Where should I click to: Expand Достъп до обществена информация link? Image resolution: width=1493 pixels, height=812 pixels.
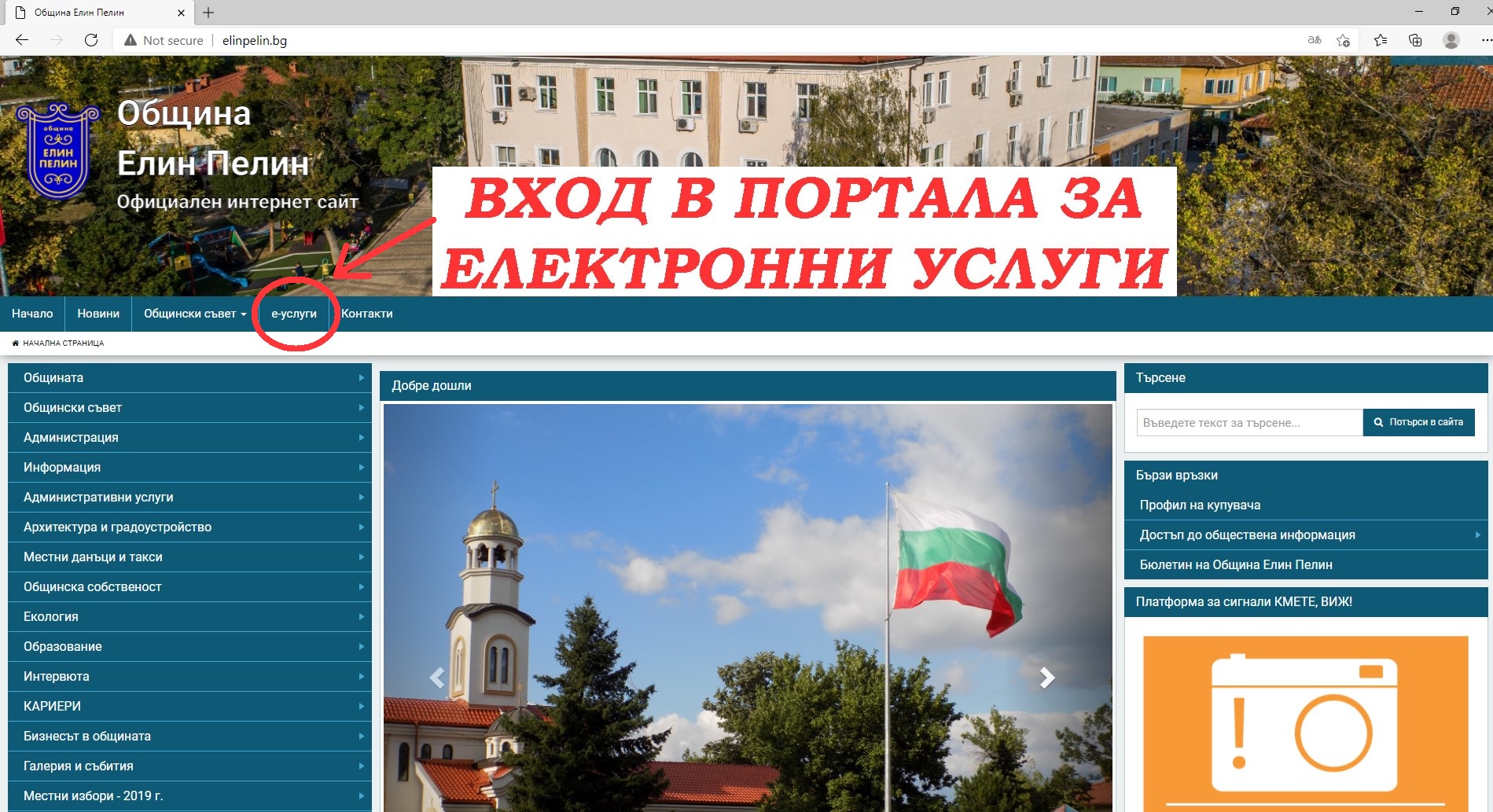[x=1247, y=535]
